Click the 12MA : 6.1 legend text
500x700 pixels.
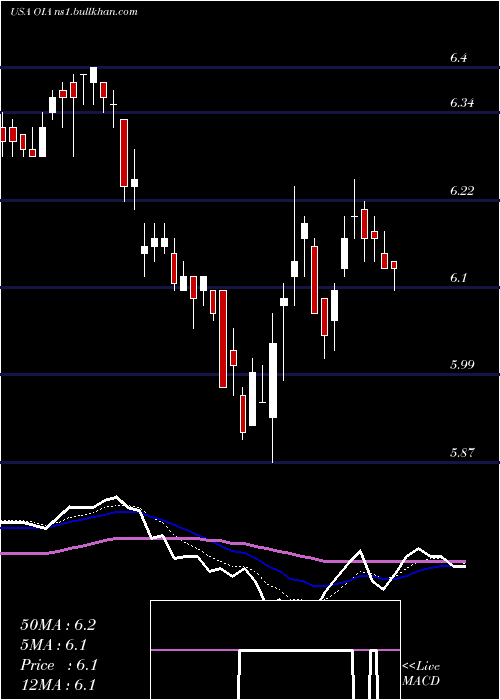(x=58, y=685)
